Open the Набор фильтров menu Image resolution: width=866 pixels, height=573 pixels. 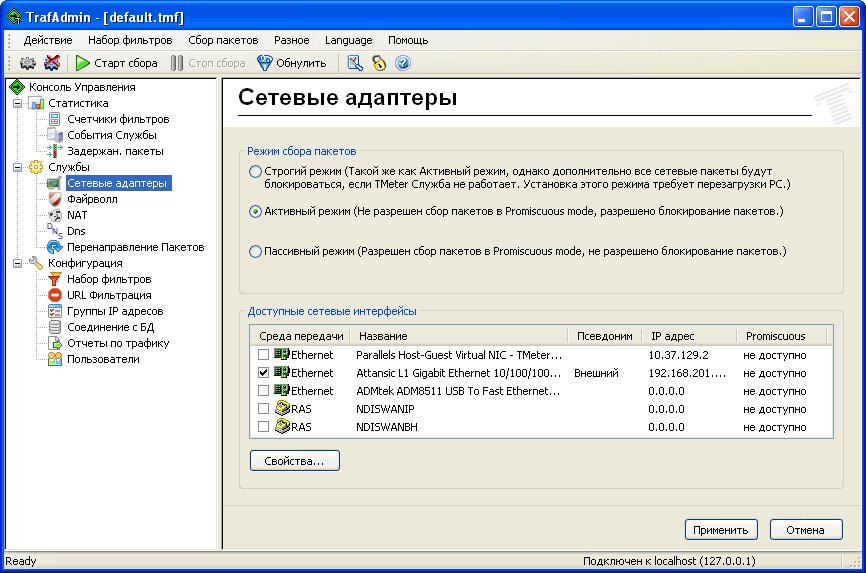(130, 40)
